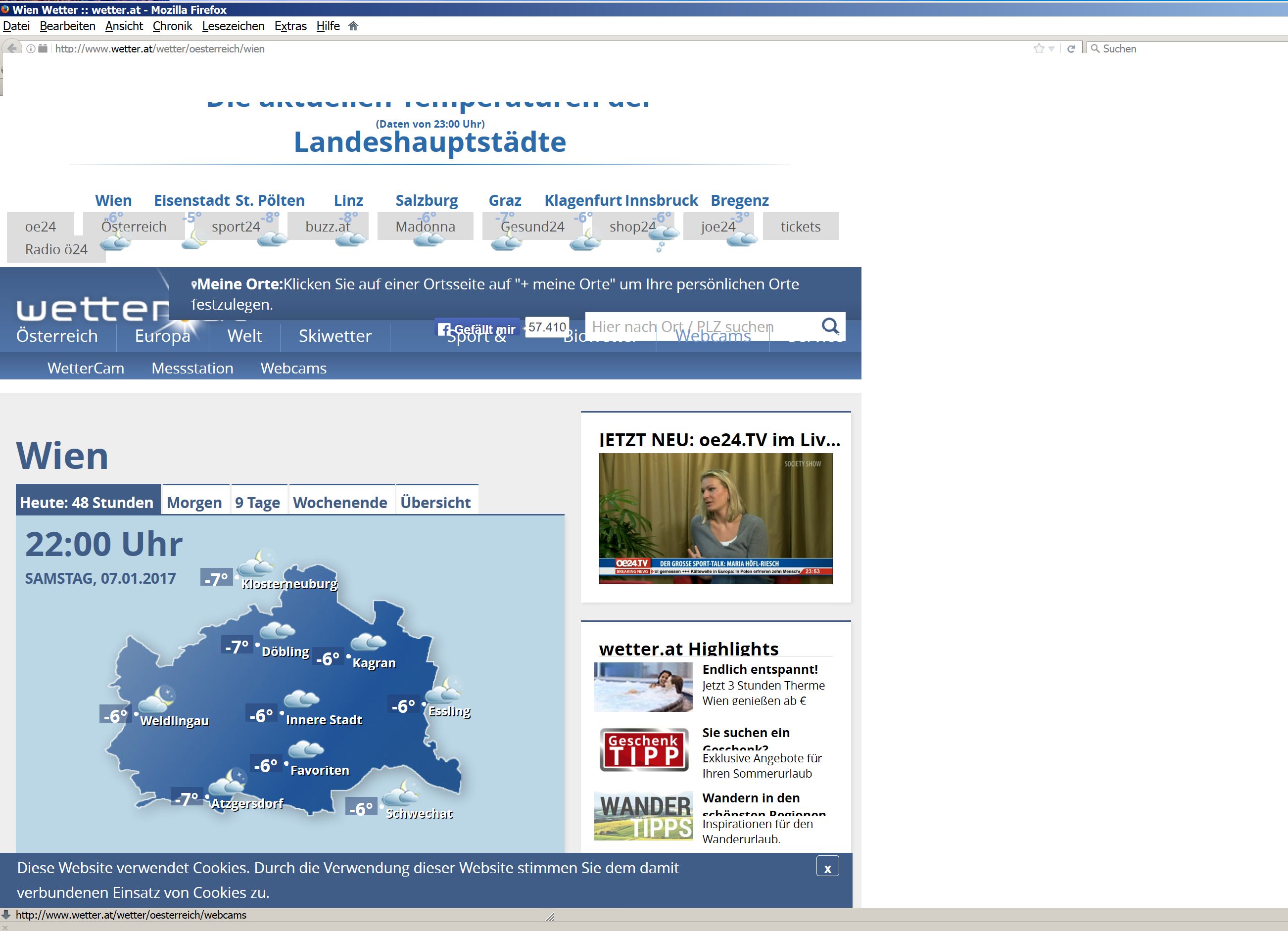Open the Skiwetter navigation link
This screenshot has width=1288, height=931.
pos(335,335)
